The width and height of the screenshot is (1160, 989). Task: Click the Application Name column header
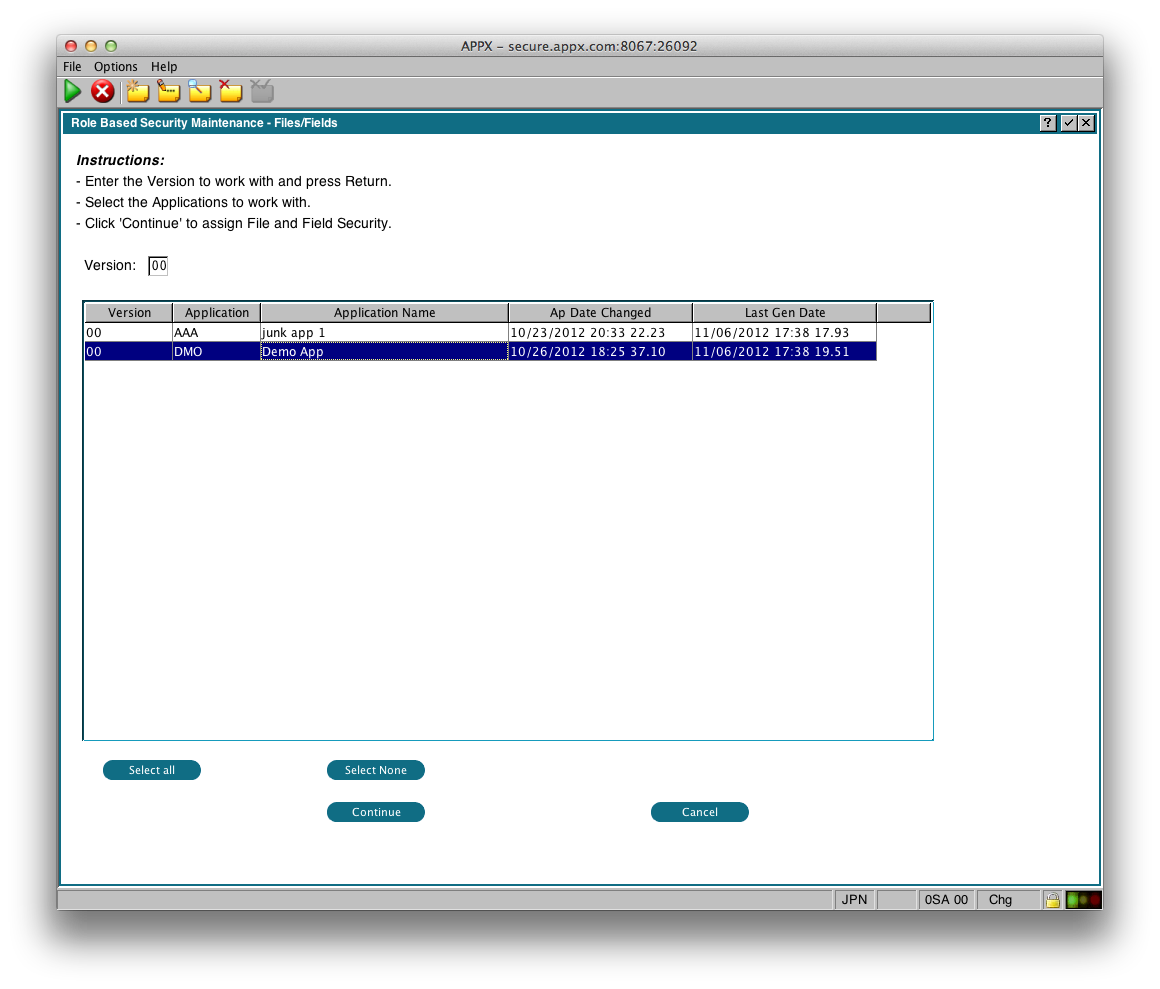pyautogui.click(x=384, y=313)
